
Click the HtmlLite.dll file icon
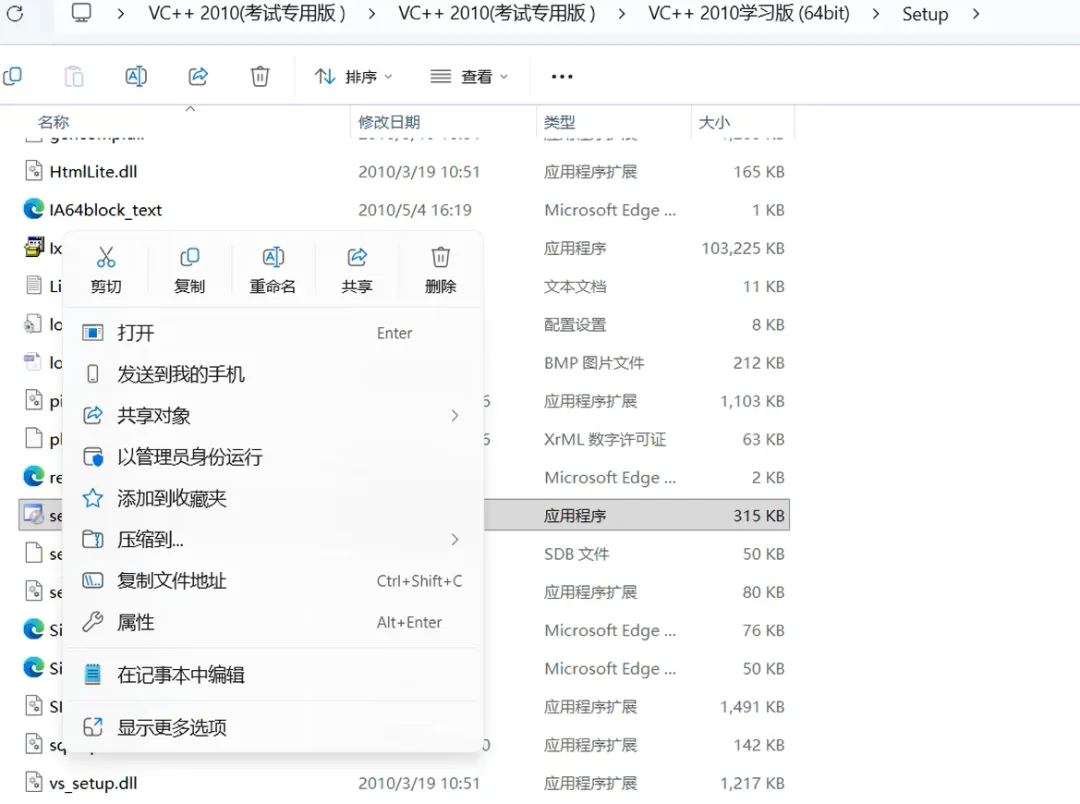pyautogui.click(x=34, y=170)
